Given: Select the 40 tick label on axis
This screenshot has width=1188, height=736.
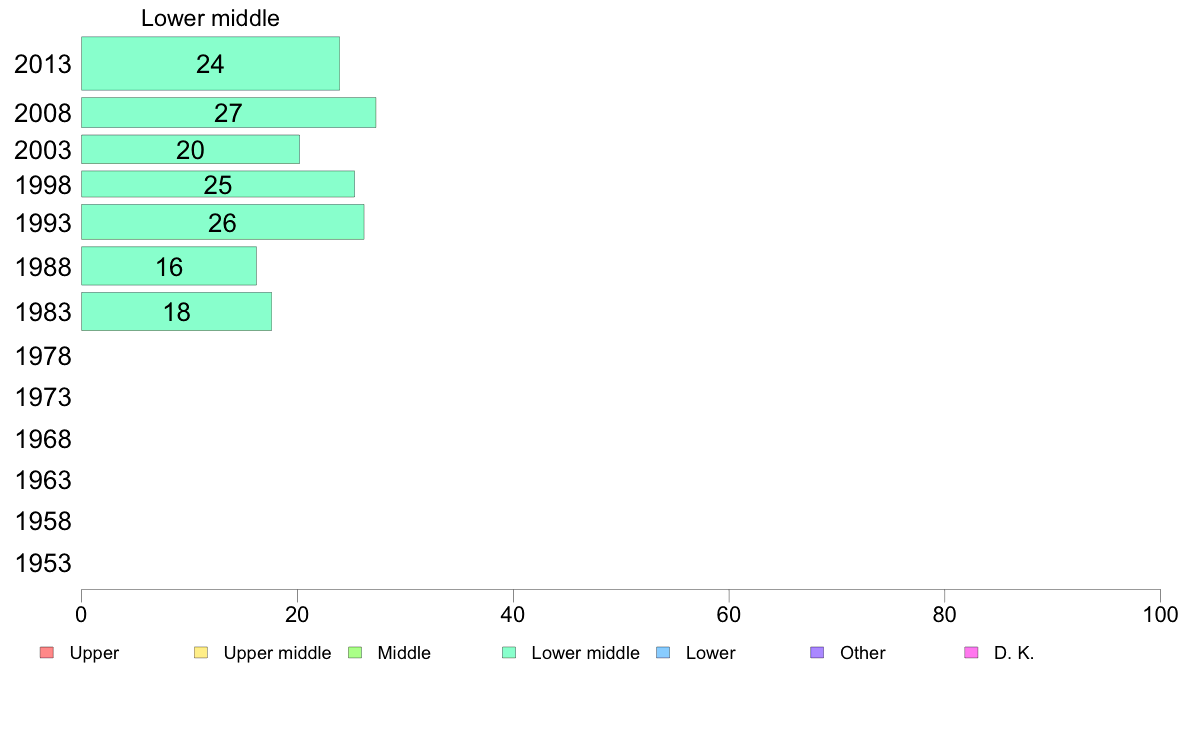Looking at the screenshot, I should 513,615.
